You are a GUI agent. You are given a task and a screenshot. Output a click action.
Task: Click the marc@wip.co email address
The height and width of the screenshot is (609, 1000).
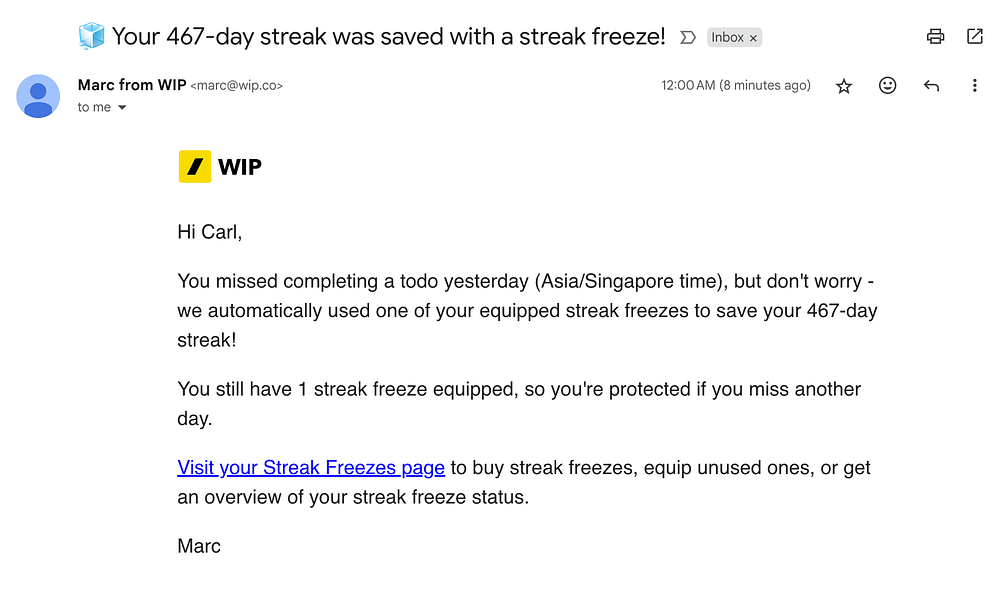coord(237,86)
